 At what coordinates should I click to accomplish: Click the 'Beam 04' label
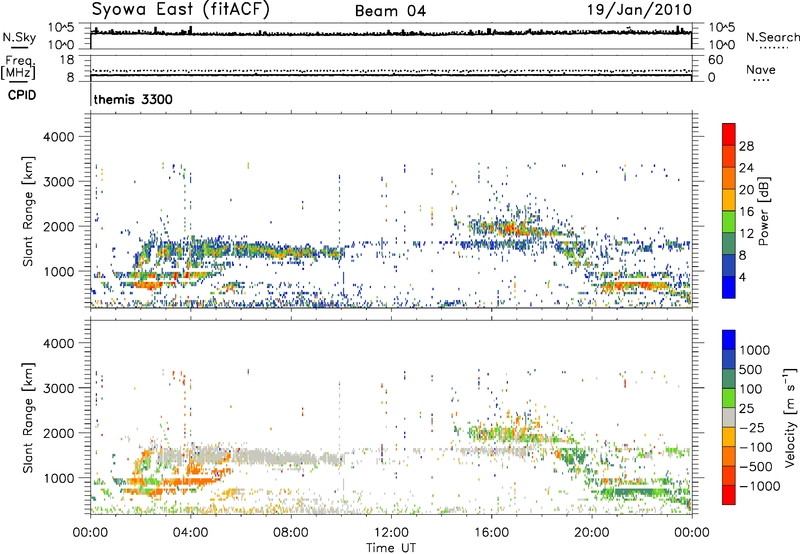click(390, 11)
